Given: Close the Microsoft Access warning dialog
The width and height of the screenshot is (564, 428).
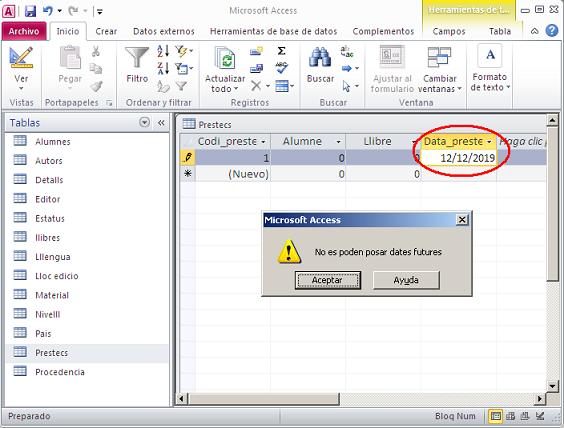Looking at the screenshot, I should click(462, 219).
